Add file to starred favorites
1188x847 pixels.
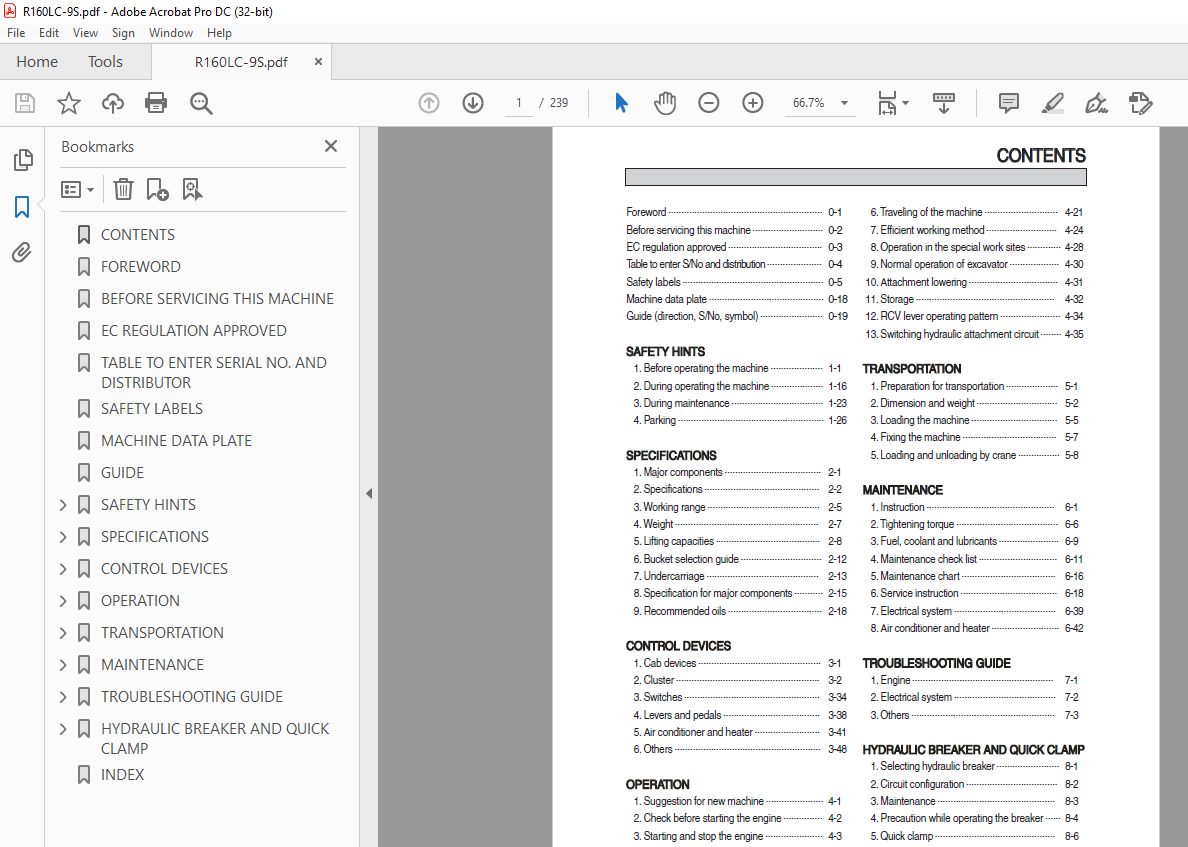coord(69,103)
